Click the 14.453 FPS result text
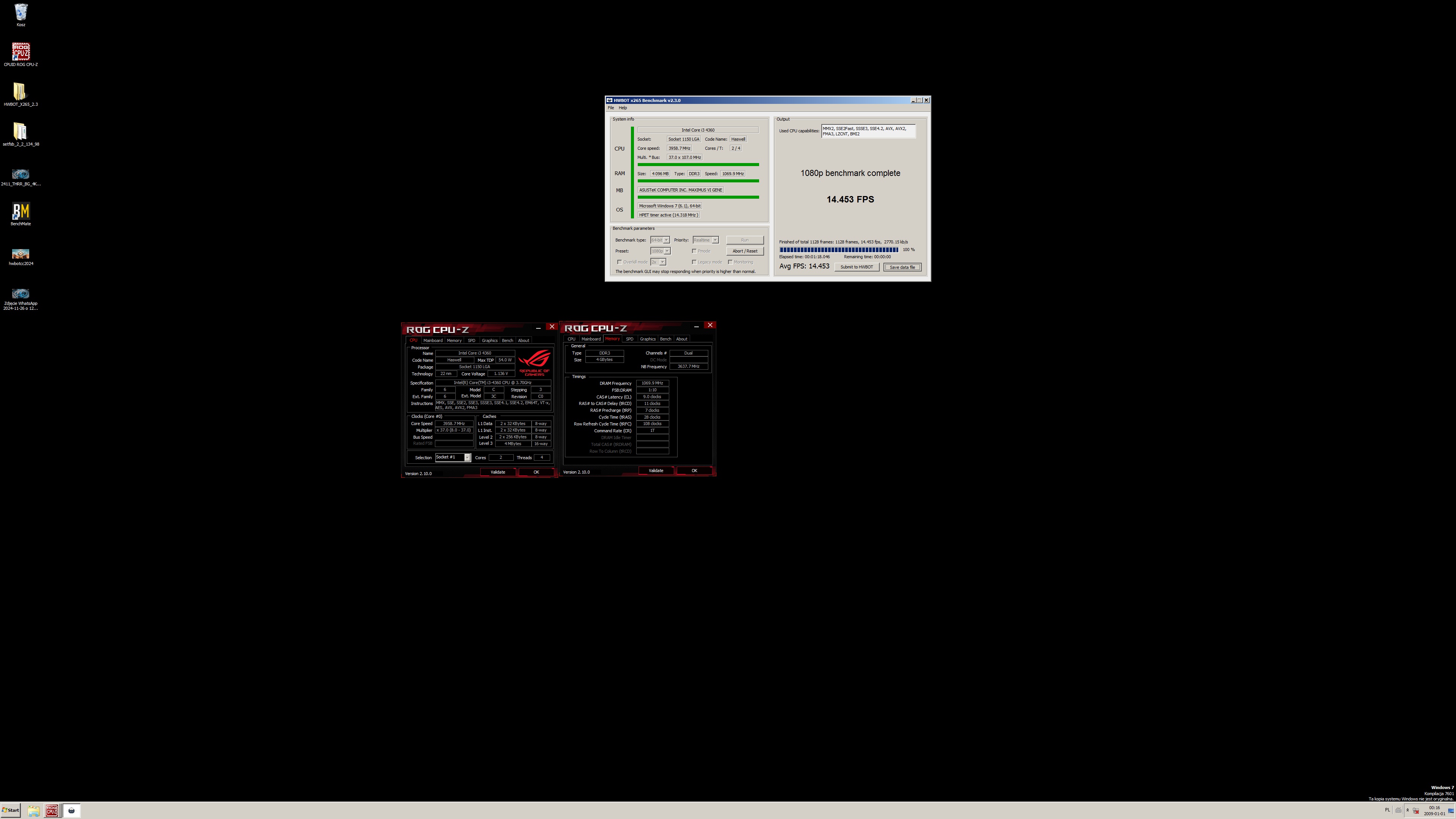Screen dimensions: 1456x819 (850, 199)
